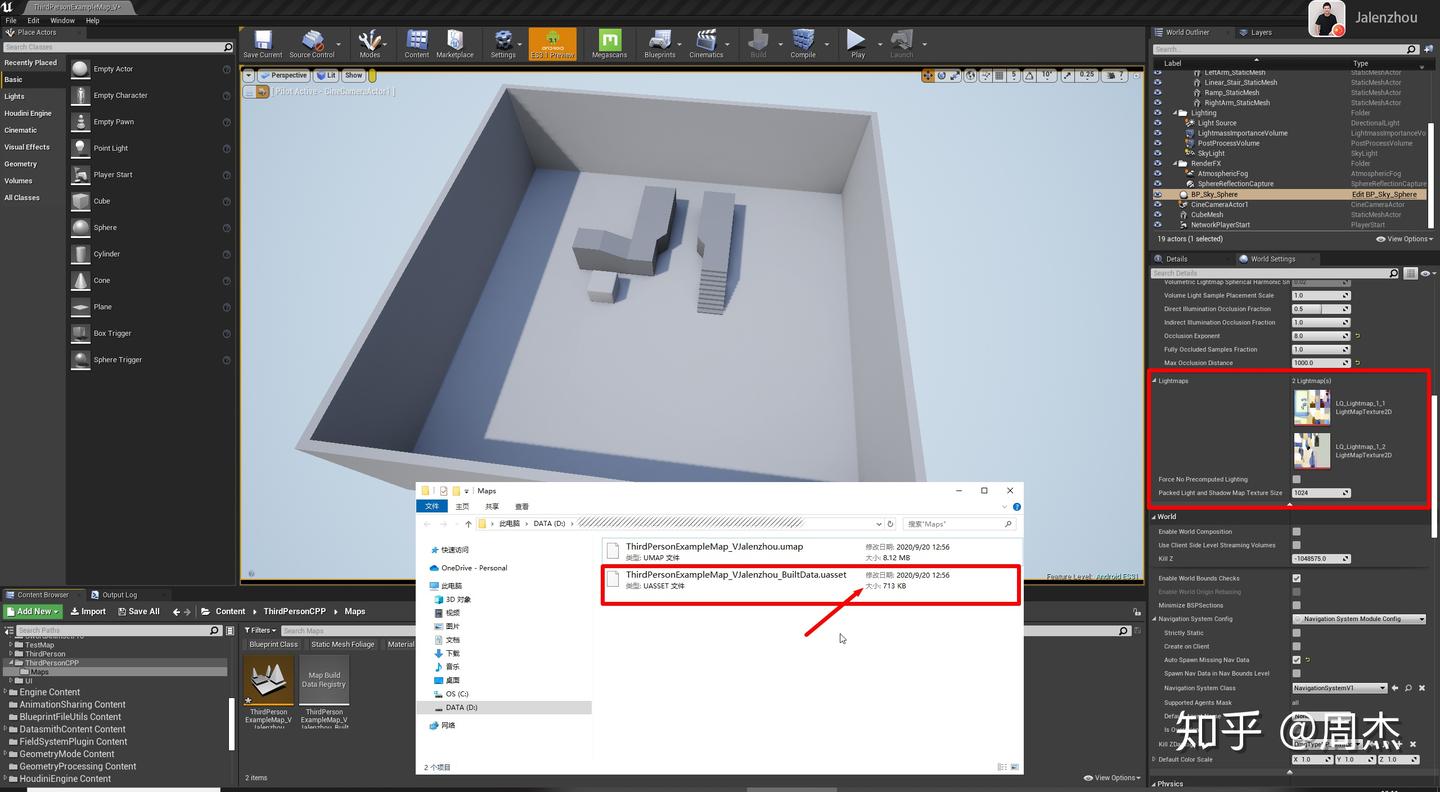1440x792 pixels.
Task: Open the Marketplace toolbar icon
Action: click(455, 43)
